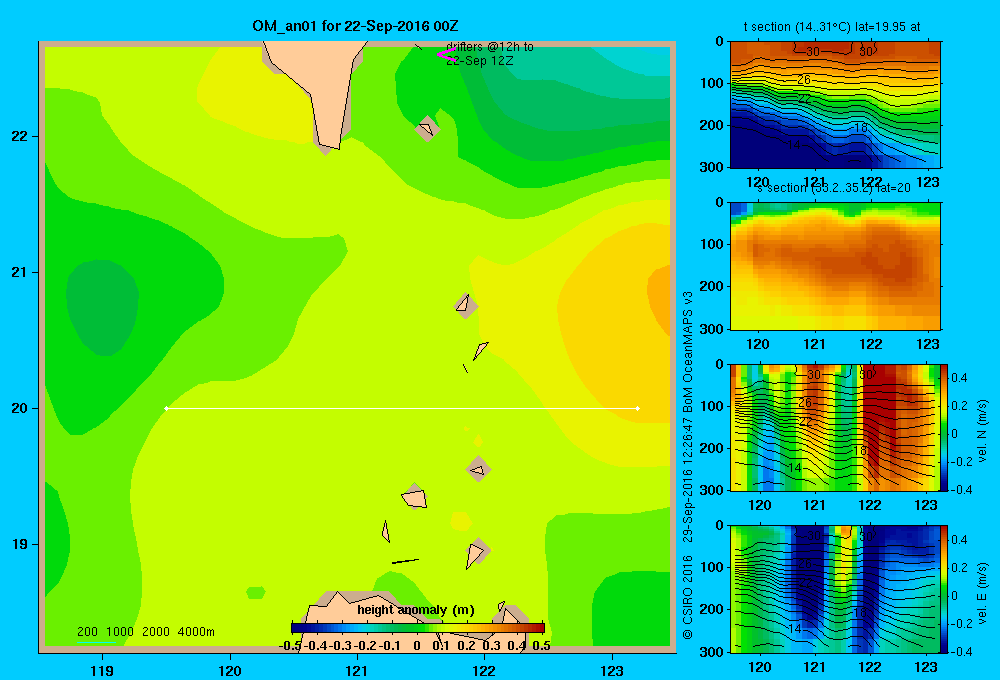Click the white section line at latitude 20
The height and width of the screenshot is (680, 1000).
pyautogui.click(x=402, y=408)
